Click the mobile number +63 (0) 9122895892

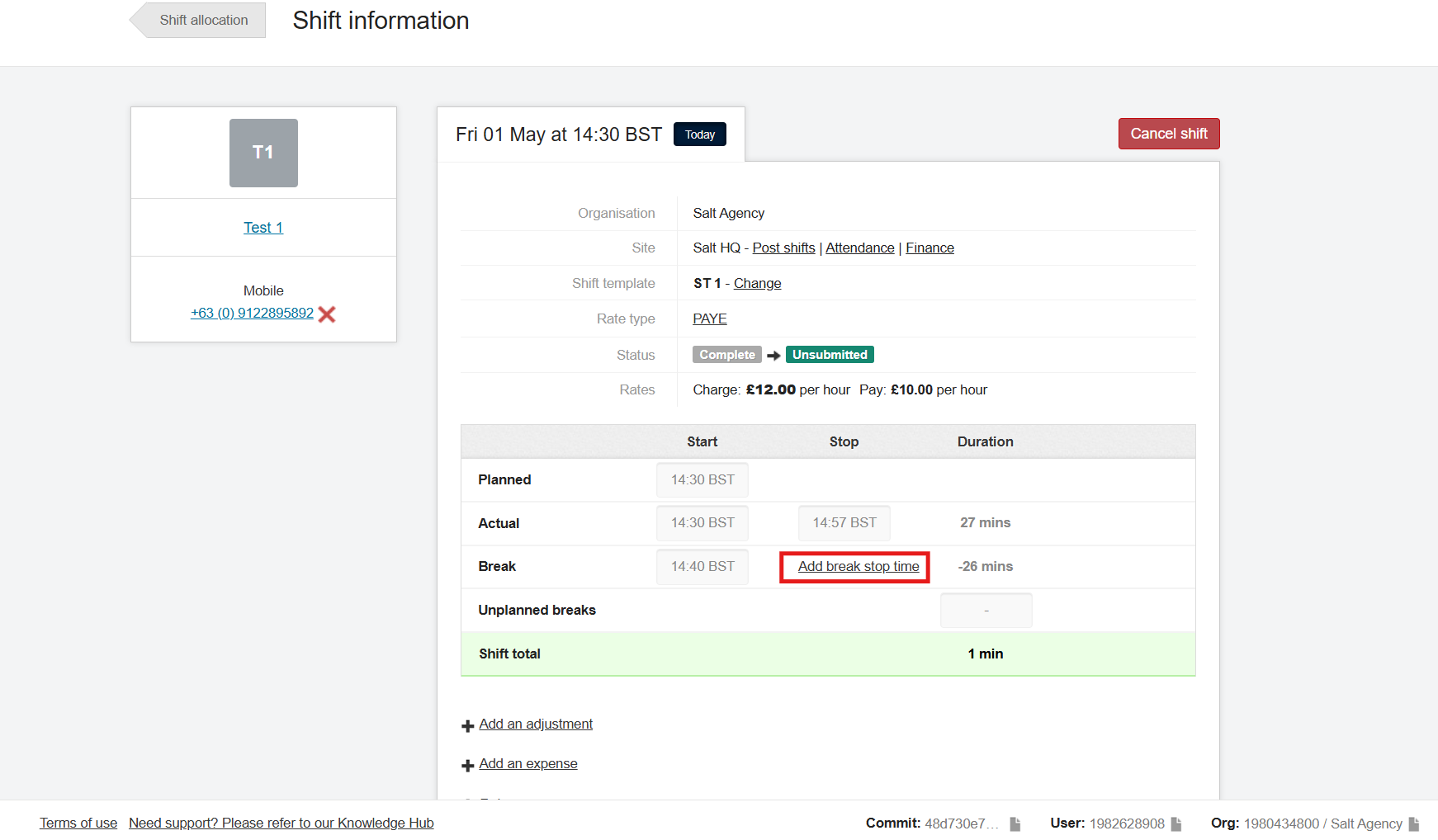coord(252,314)
